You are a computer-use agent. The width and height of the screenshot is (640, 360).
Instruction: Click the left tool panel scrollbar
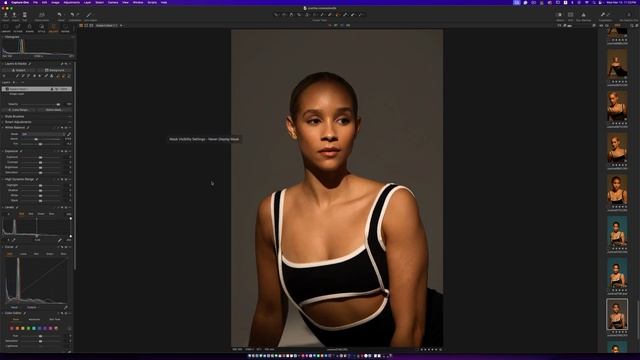(75, 165)
